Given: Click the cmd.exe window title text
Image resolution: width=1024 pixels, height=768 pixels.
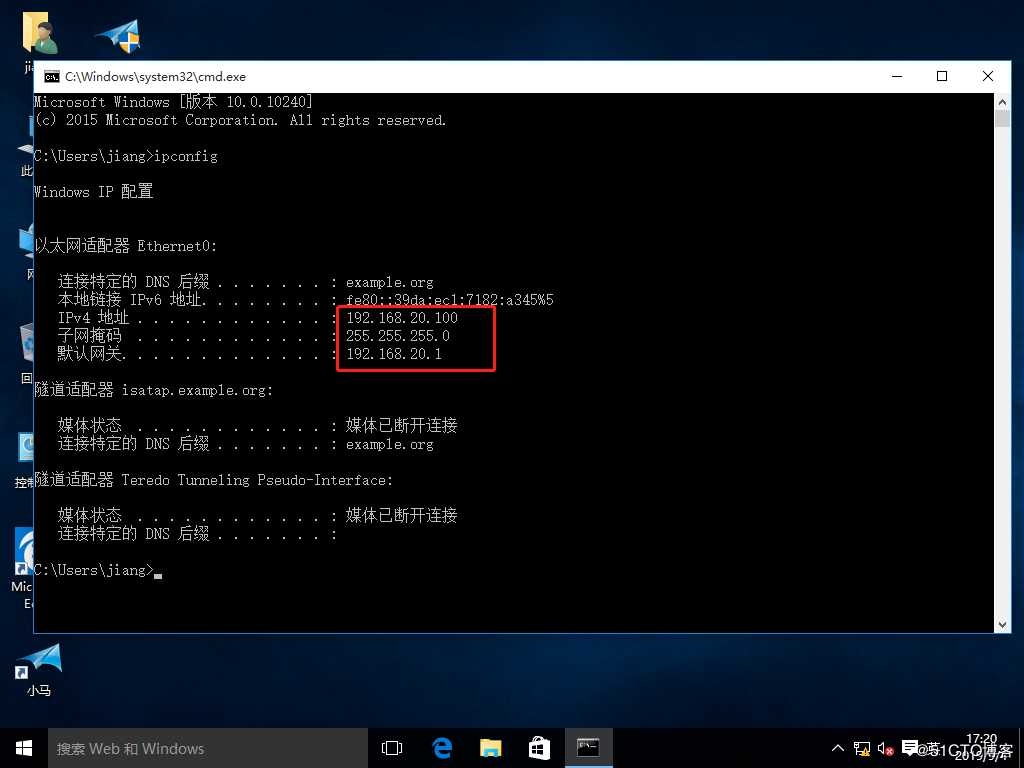Looking at the screenshot, I should (155, 76).
